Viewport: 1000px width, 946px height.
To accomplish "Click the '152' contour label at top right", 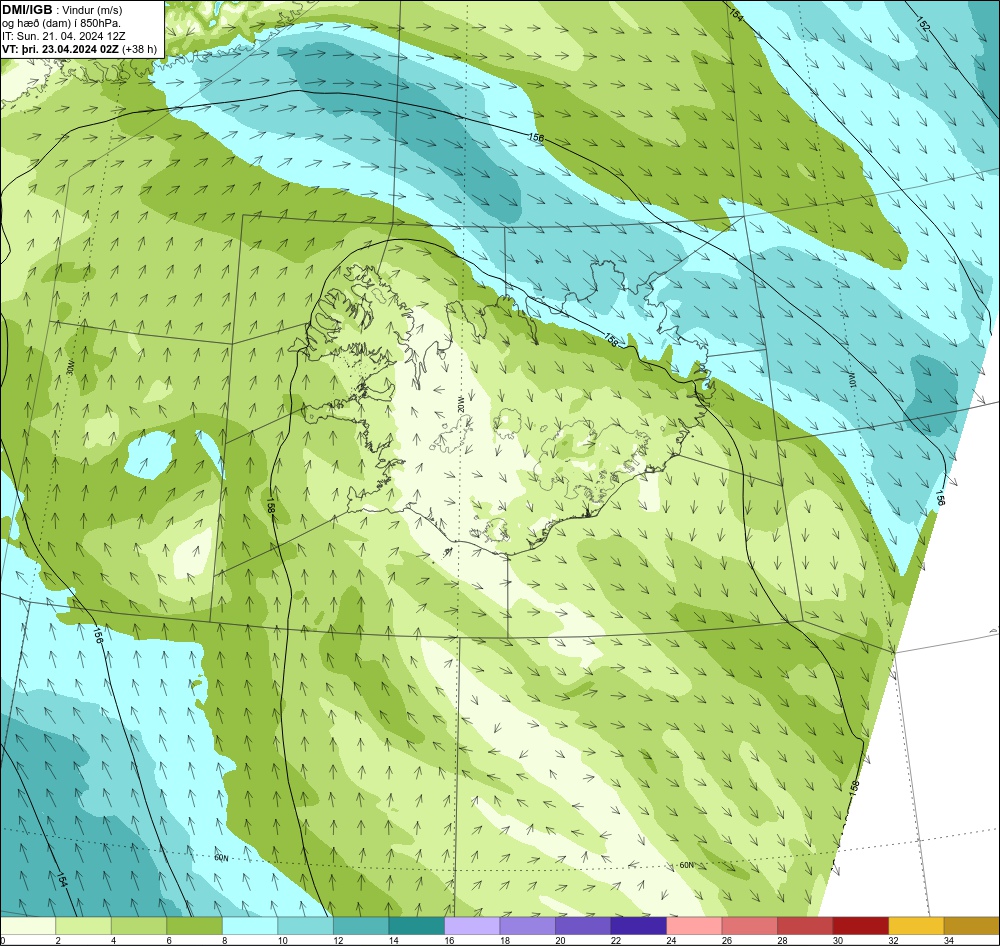I will (x=924, y=25).
